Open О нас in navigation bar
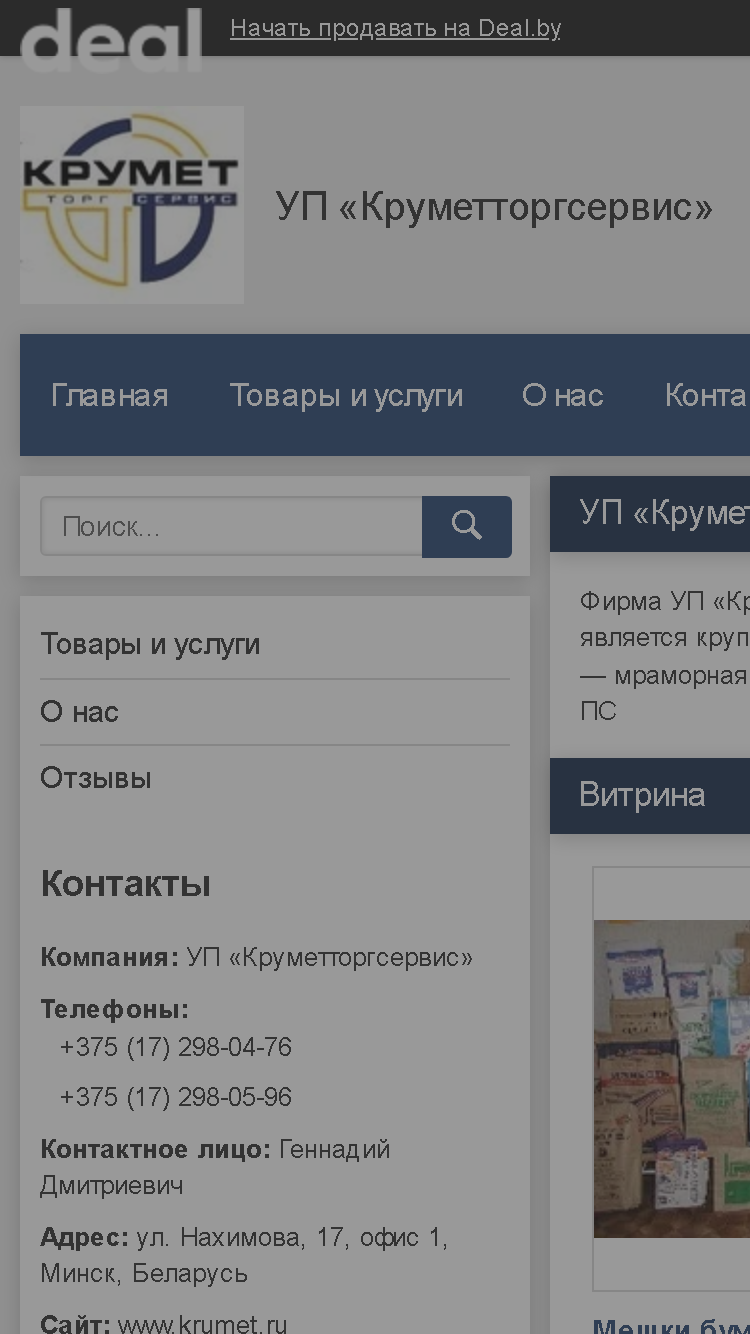Screen dimensions: 750x1334 coord(563,395)
